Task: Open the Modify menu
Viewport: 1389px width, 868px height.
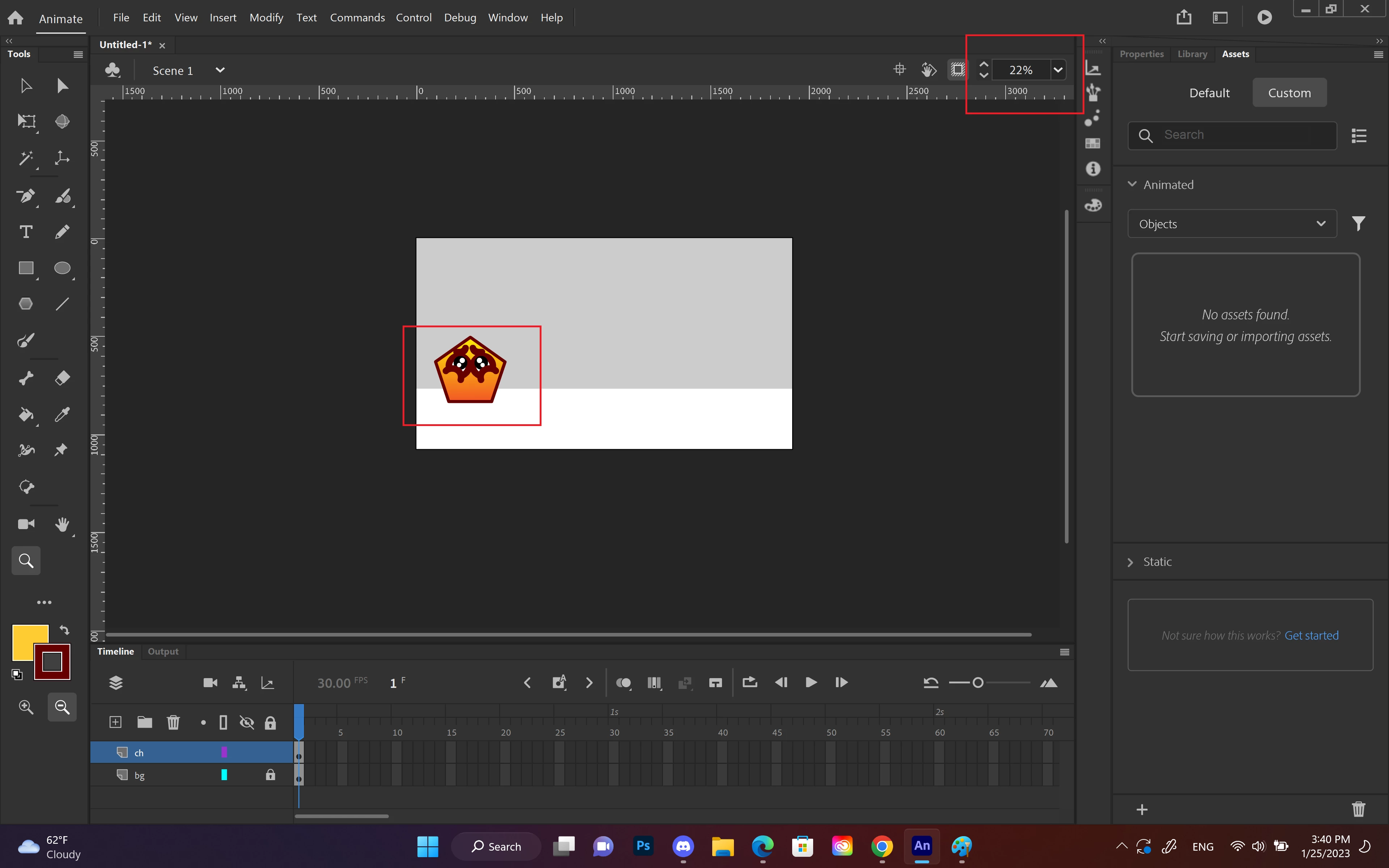Action: tap(266, 18)
